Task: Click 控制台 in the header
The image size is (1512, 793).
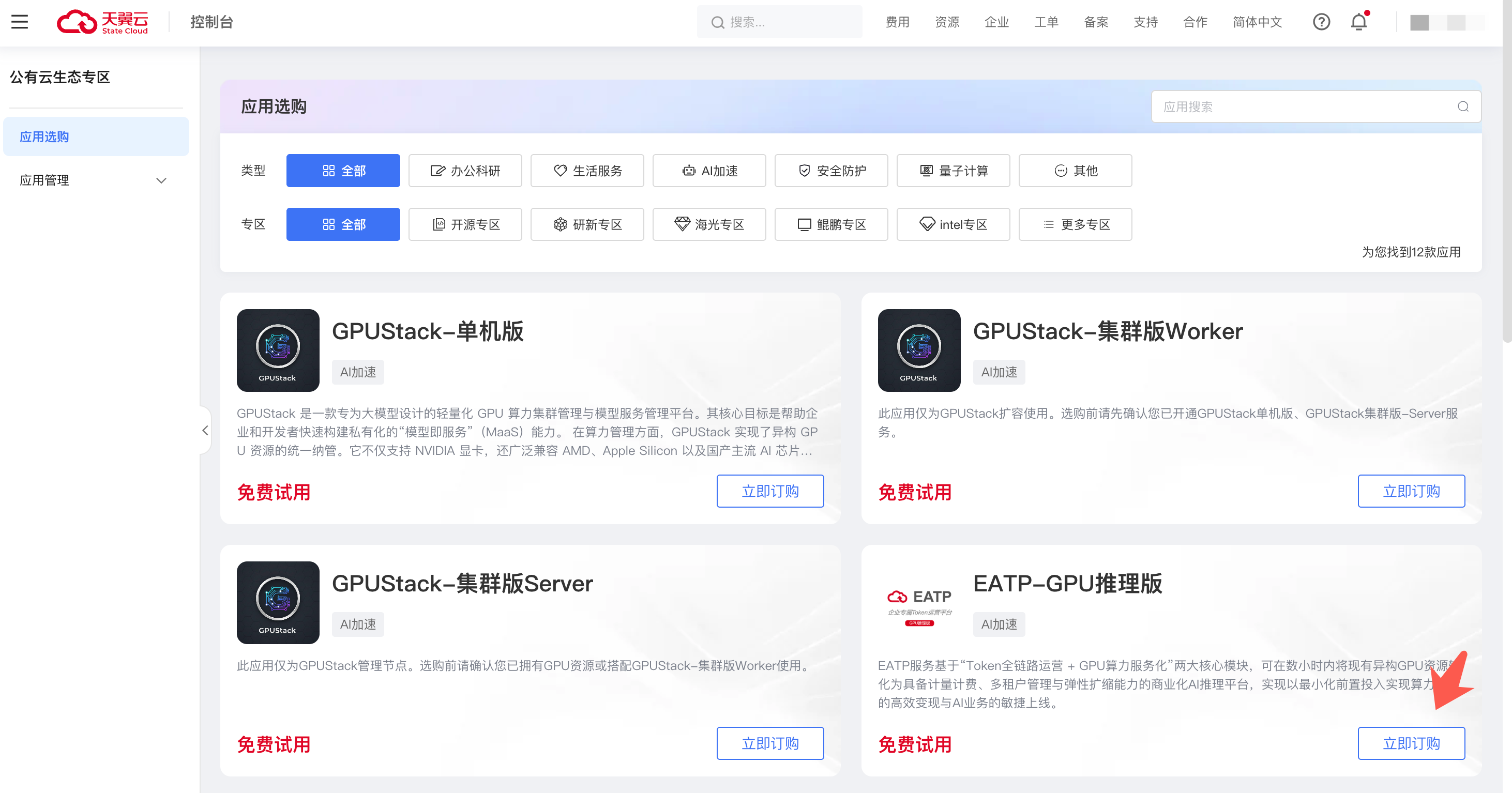Action: (212, 22)
